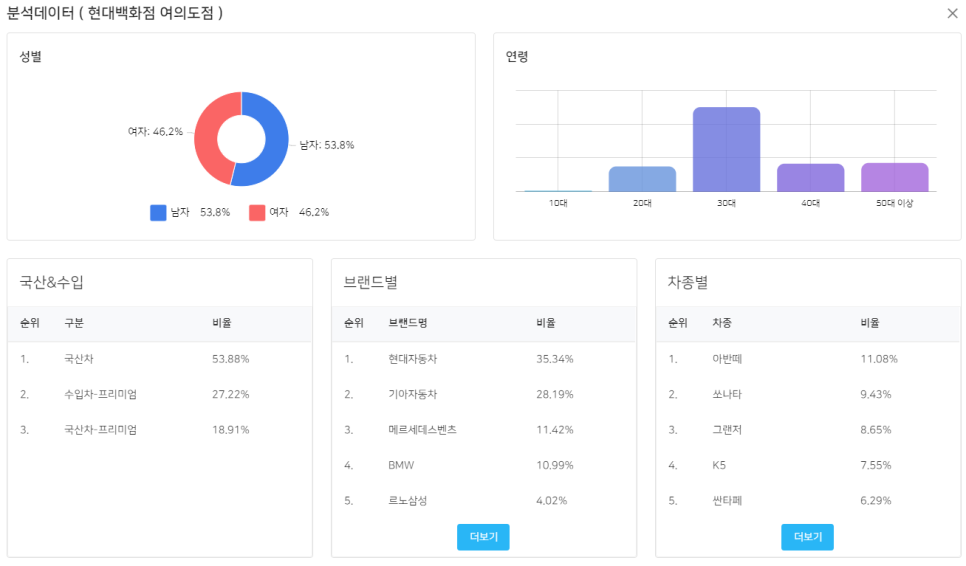This screenshot has height=566, width=966.
Task: Select the 메르세데스벤츠 brand row
Action: pos(484,430)
